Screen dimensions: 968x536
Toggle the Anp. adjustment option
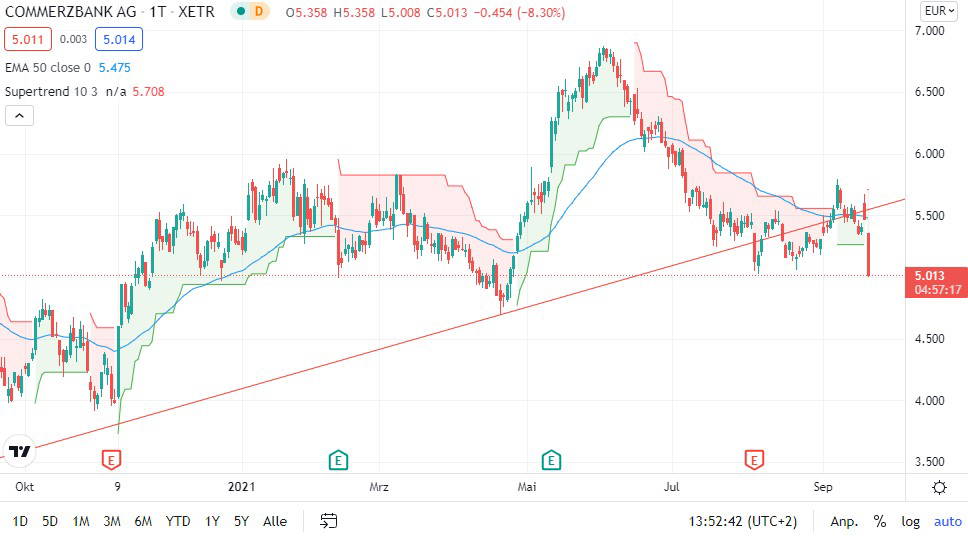[844, 521]
